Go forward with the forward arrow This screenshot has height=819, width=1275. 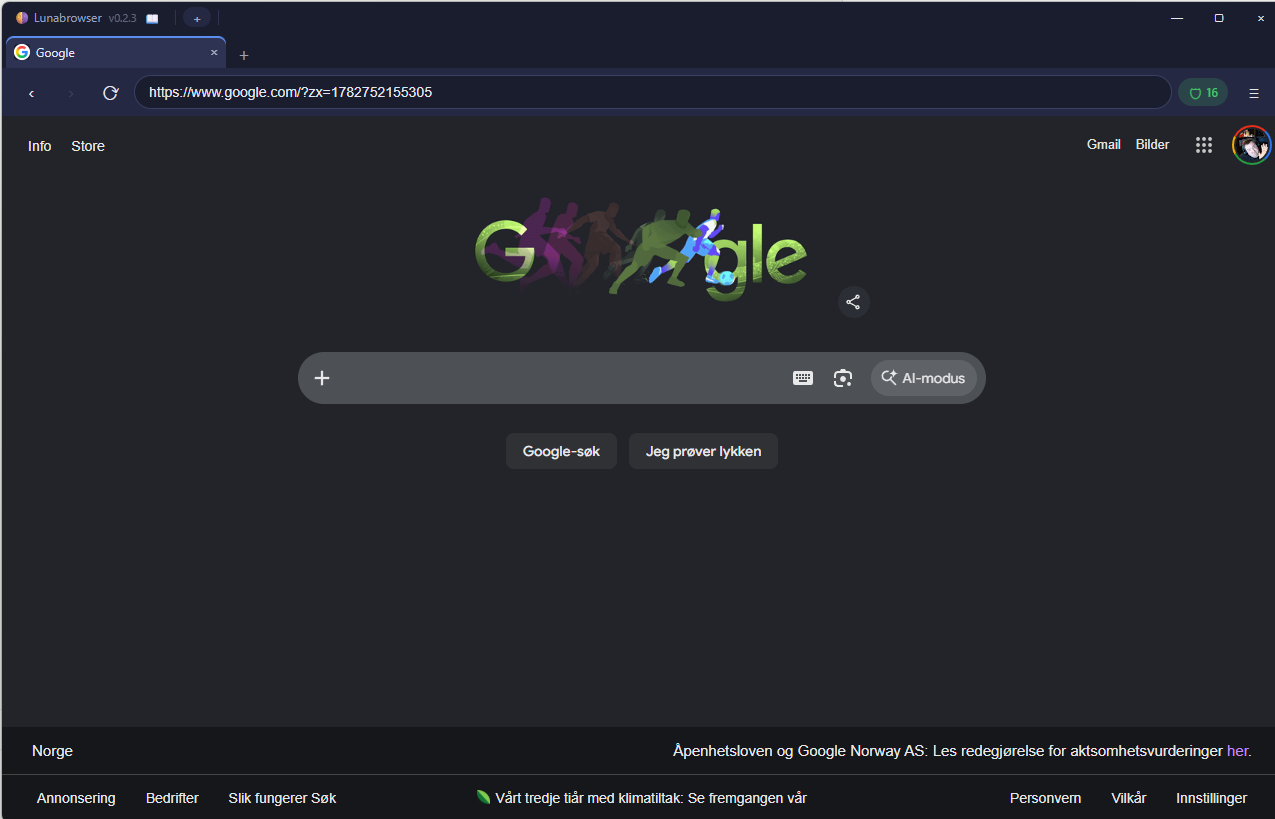pyautogui.click(x=71, y=93)
